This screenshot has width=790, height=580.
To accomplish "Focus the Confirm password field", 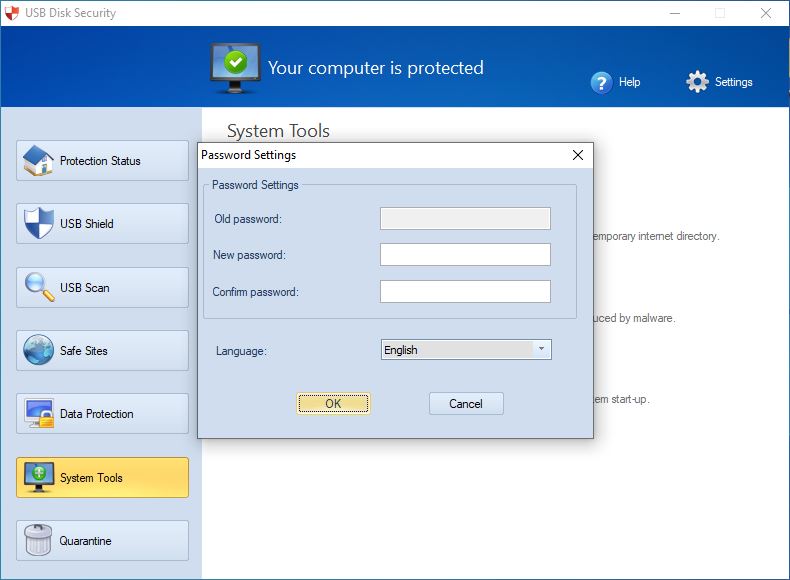I will tap(465, 291).
